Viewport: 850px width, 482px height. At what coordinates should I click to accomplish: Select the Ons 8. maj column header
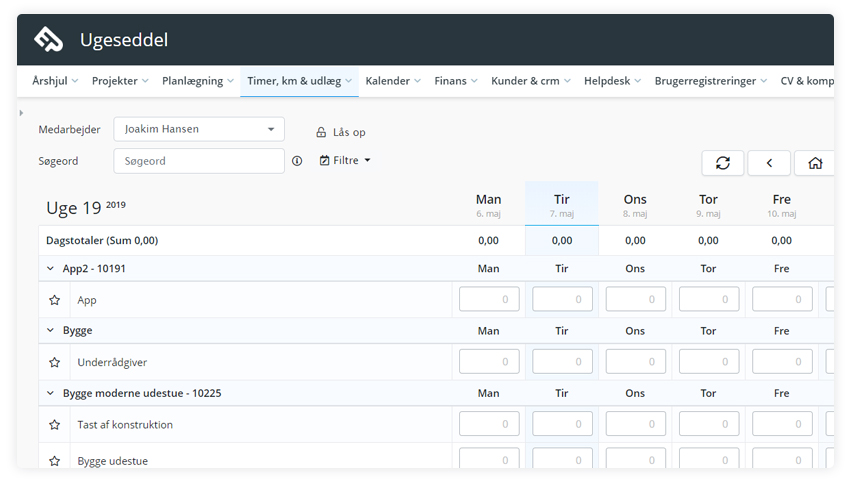pyautogui.click(x=635, y=205)
